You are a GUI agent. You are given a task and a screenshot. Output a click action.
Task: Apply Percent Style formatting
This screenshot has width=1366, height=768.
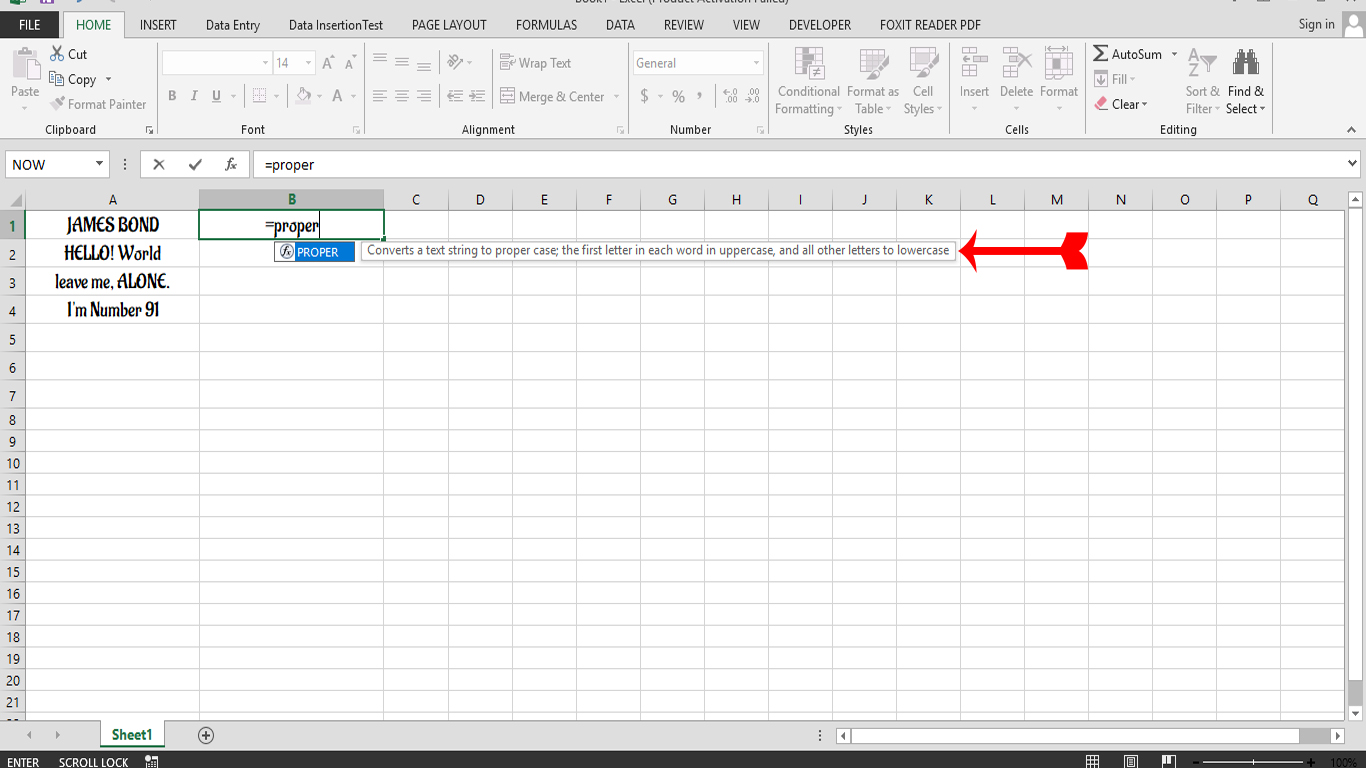(x=678, y=96)
